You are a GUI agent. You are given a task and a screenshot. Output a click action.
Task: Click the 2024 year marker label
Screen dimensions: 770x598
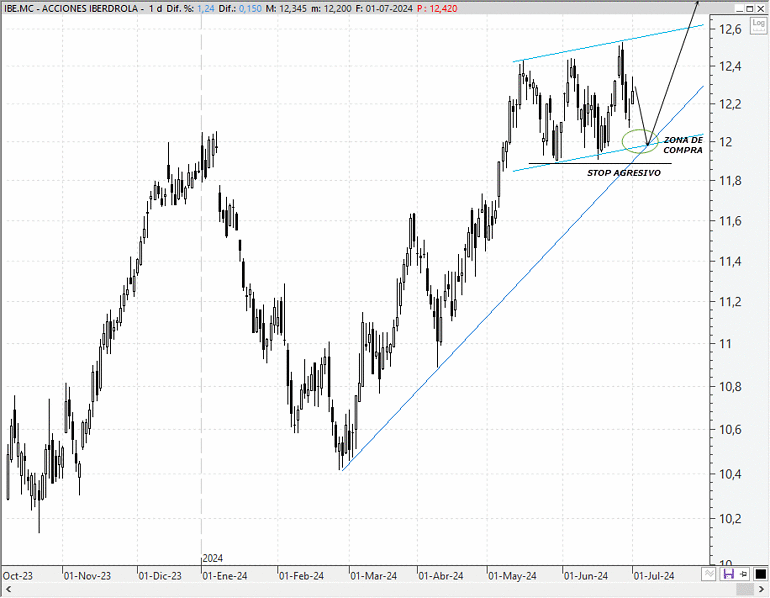213,558
